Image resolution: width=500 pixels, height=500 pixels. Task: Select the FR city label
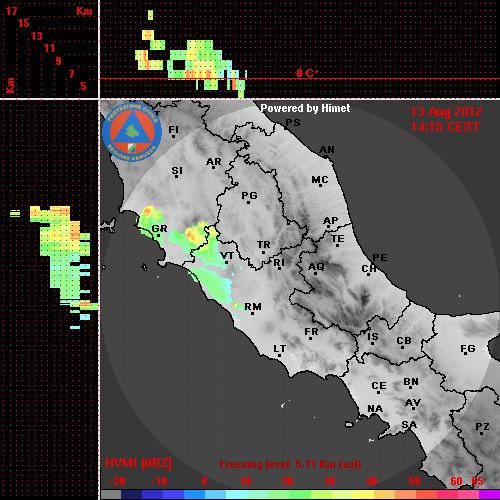311,332
